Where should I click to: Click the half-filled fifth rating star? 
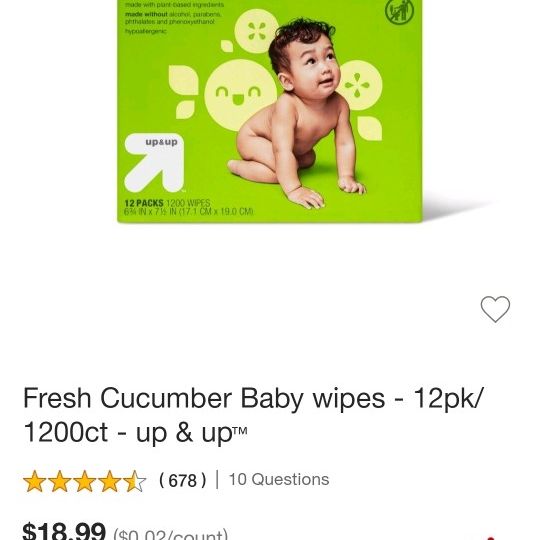click(x=135, y=481)
